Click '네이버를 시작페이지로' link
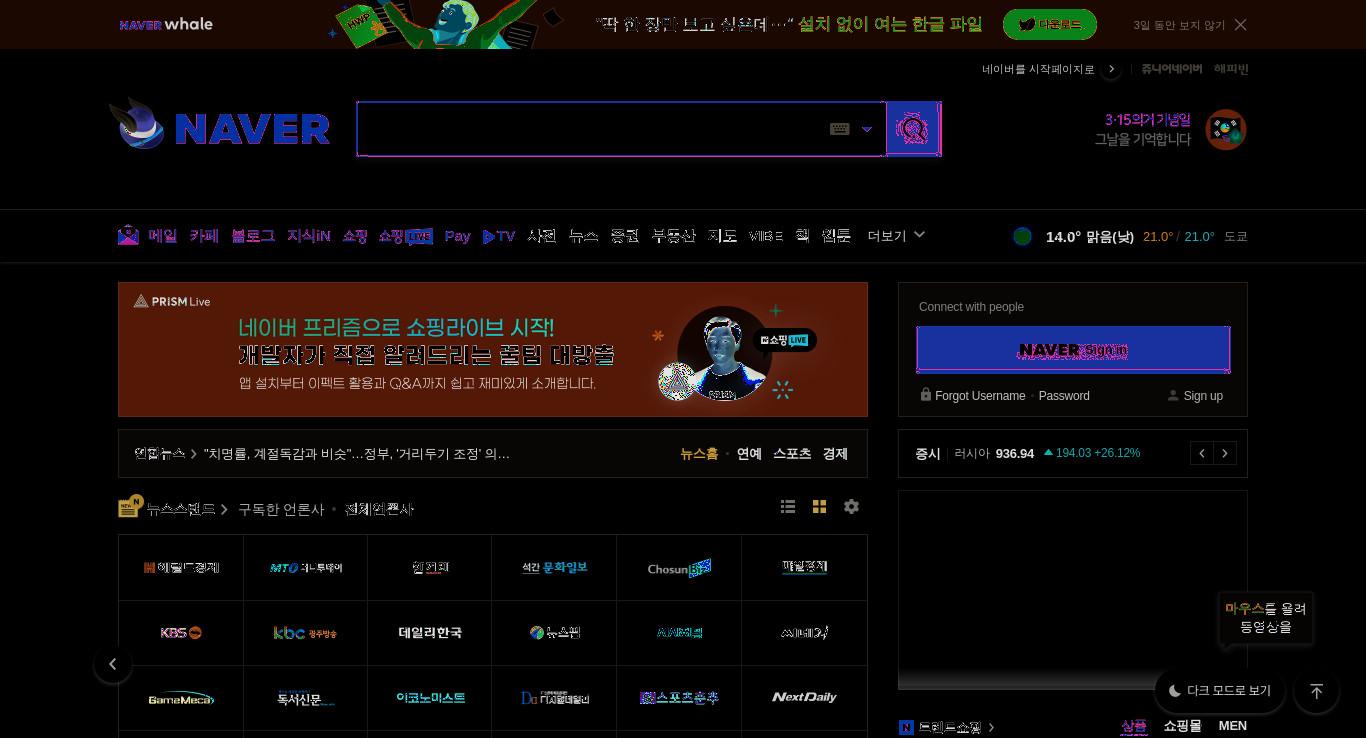The image size is (1366, 738). click(1038, 69)
